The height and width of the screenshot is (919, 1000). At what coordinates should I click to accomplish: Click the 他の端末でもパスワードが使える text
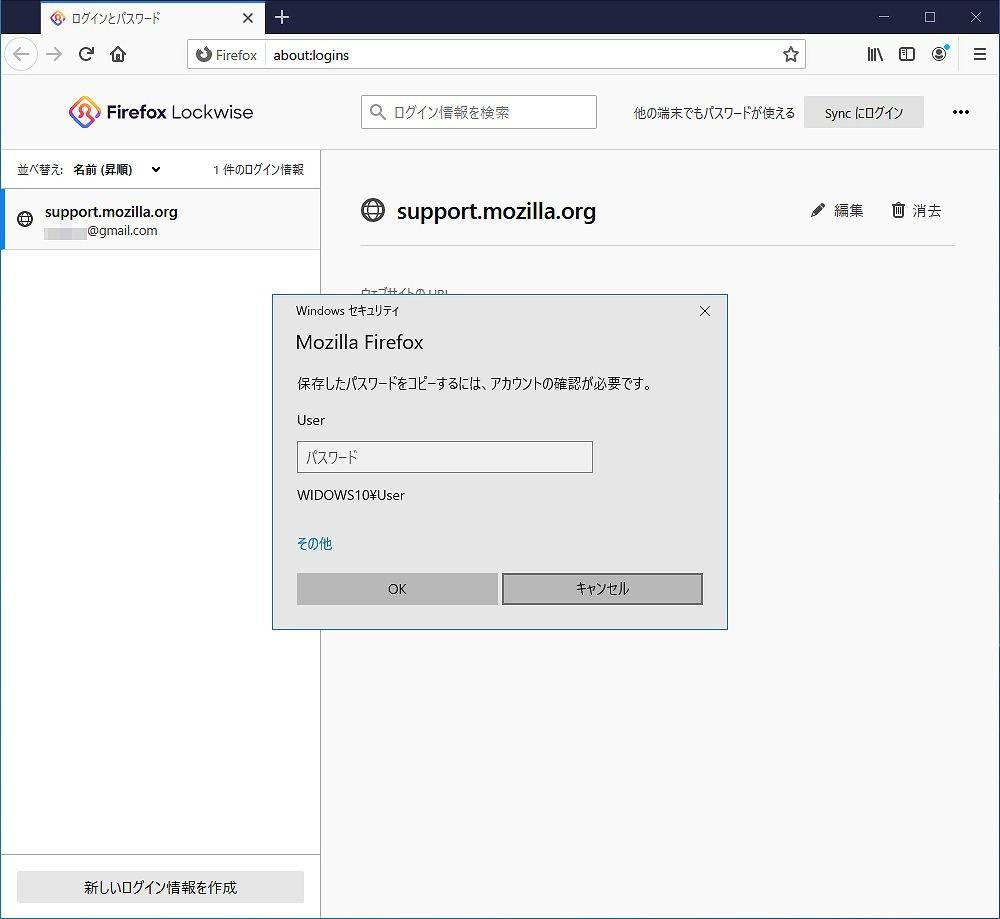click(x=714, y=113)
